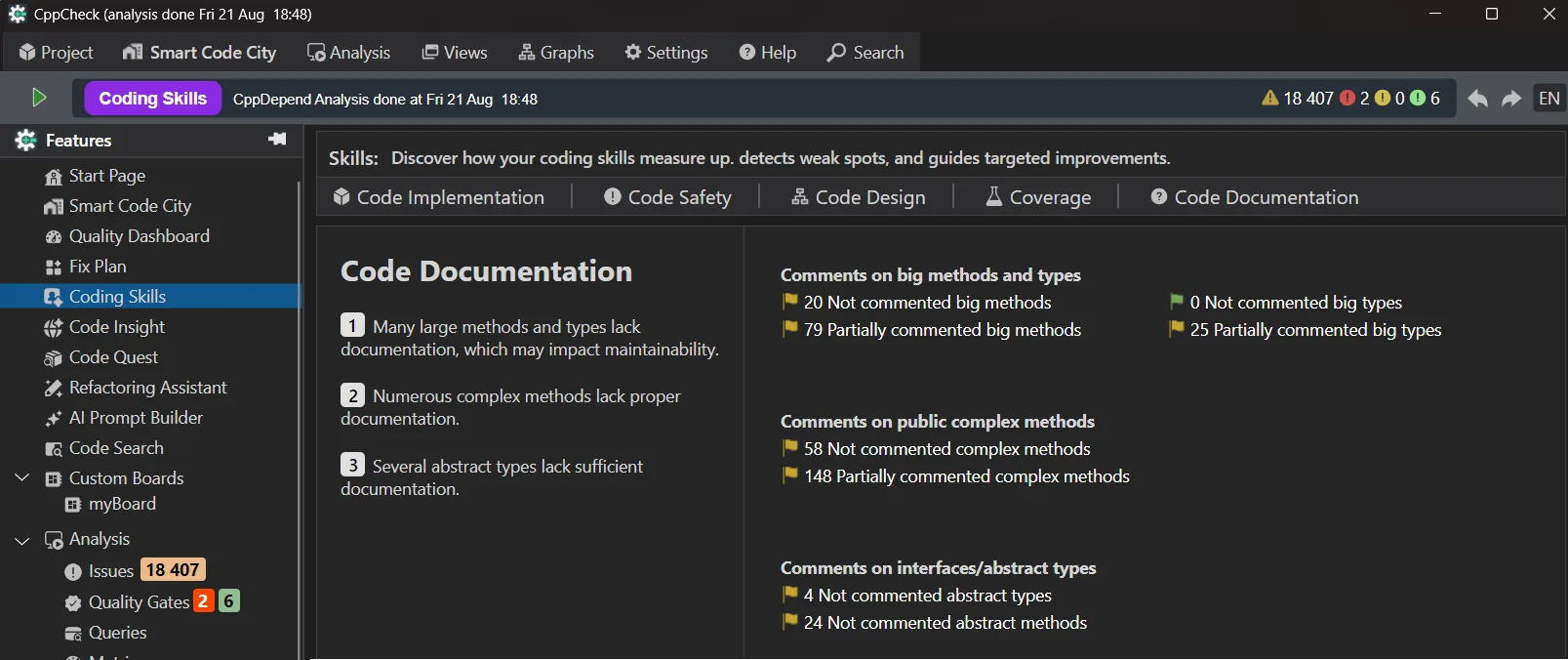The height and width of the screenshot is (660, 1568).
Task: Click the green 6 Quality Gates badge
Action: [x=228, y=601]
